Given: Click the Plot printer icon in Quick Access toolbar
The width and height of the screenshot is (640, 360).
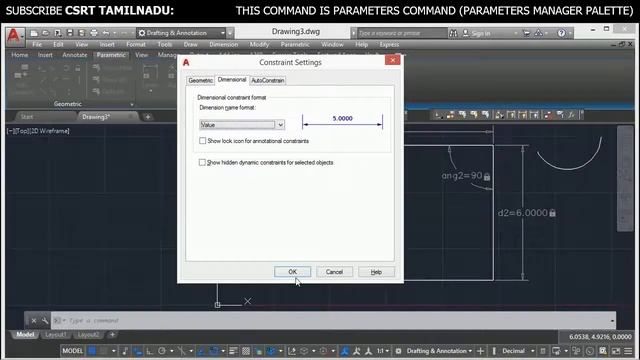Looking at the screenshot, I should click(93, 33).
